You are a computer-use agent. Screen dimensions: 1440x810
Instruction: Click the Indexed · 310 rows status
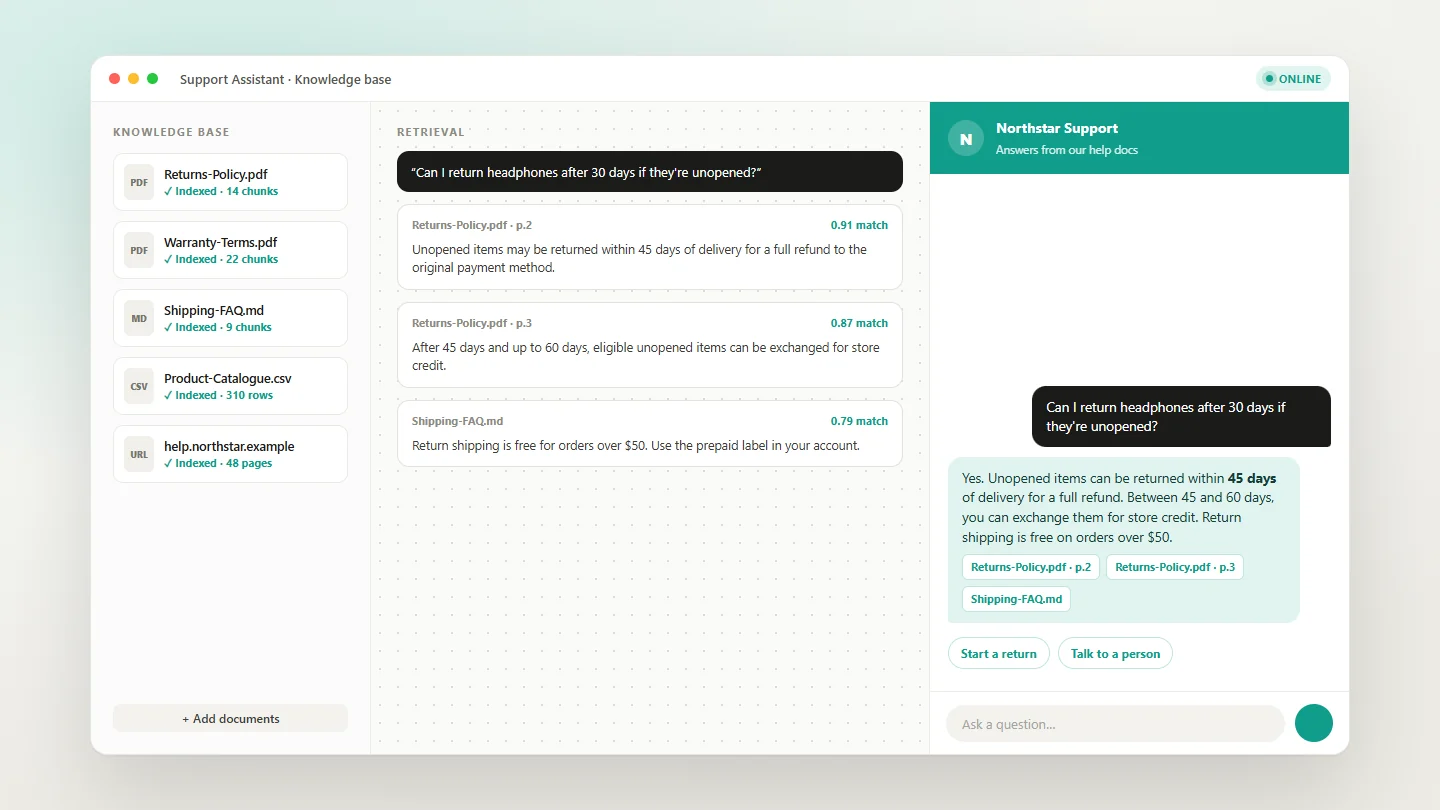(x=218, y=396)
